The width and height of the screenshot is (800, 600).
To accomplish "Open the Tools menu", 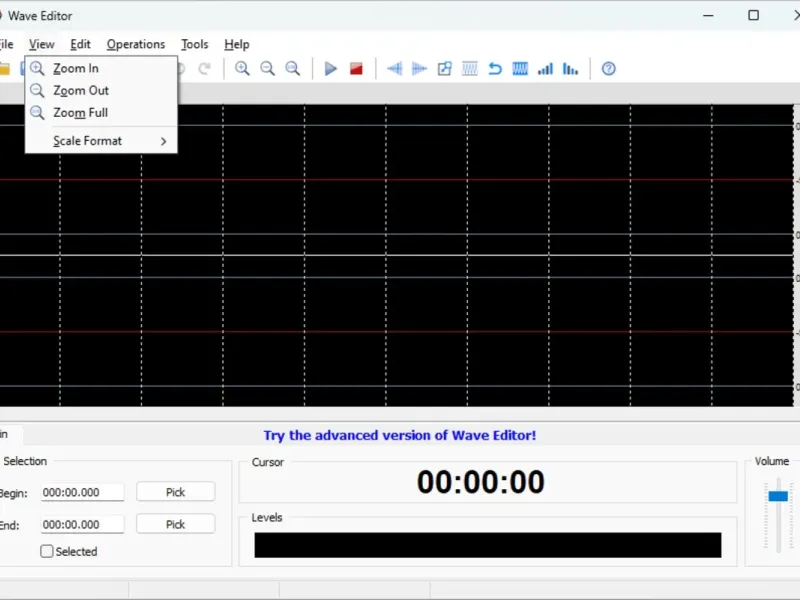I will 195,44.
